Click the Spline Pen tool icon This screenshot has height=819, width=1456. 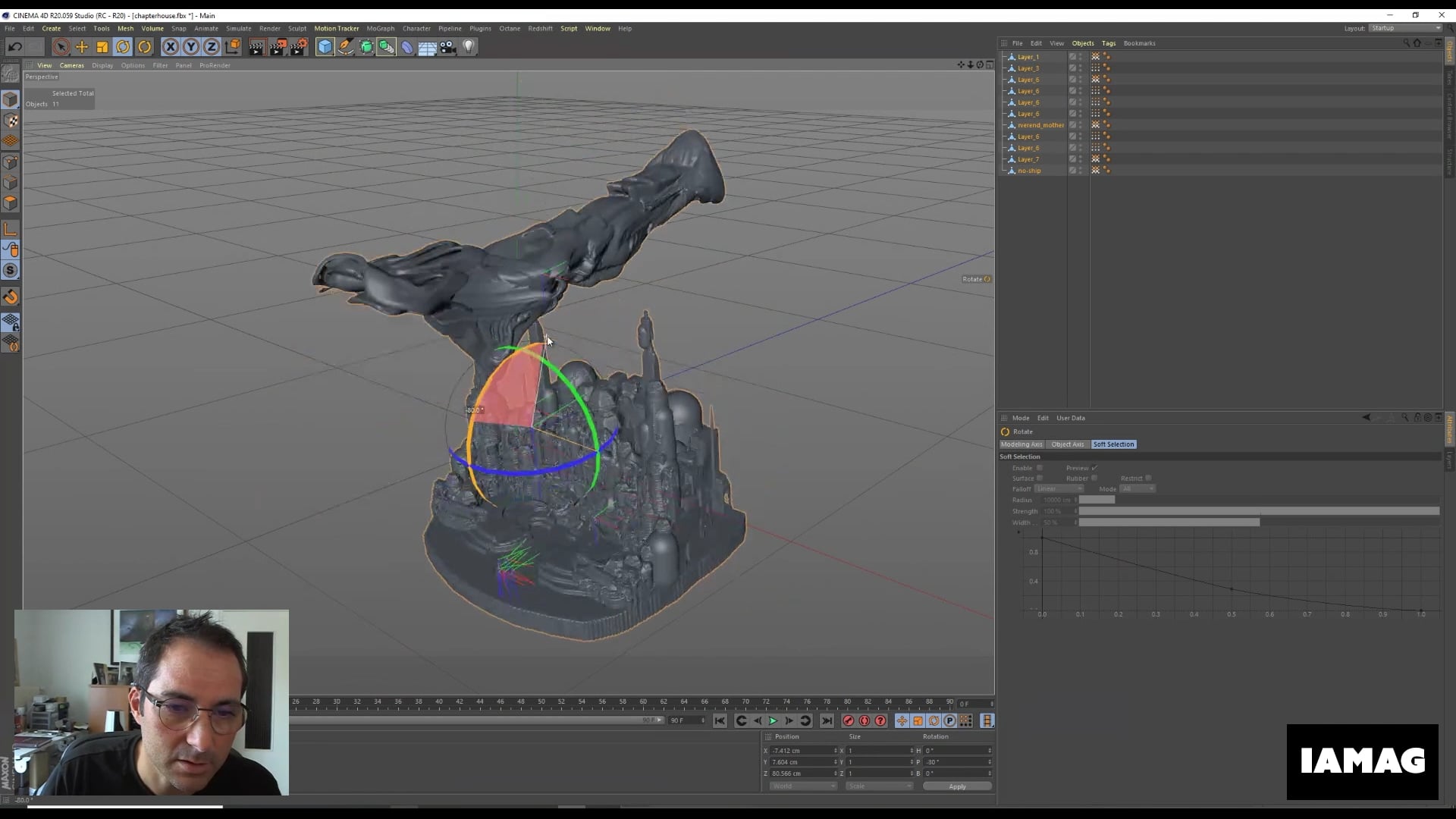(345, 47)
